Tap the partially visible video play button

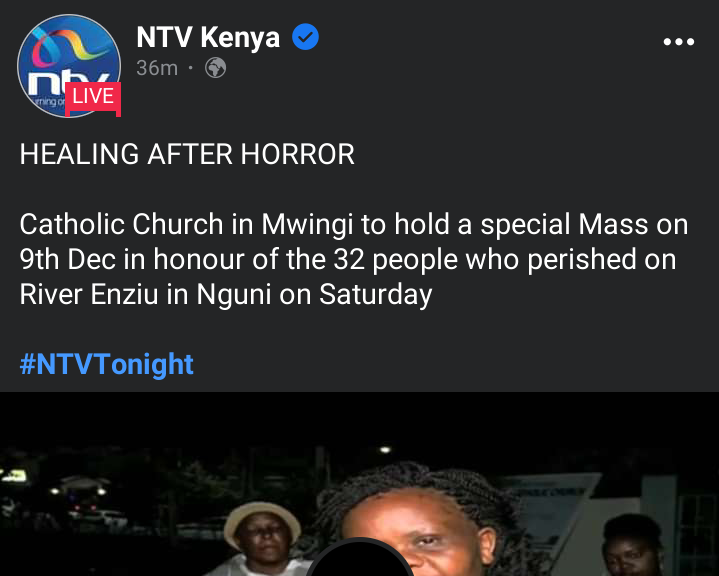point(360,557)
